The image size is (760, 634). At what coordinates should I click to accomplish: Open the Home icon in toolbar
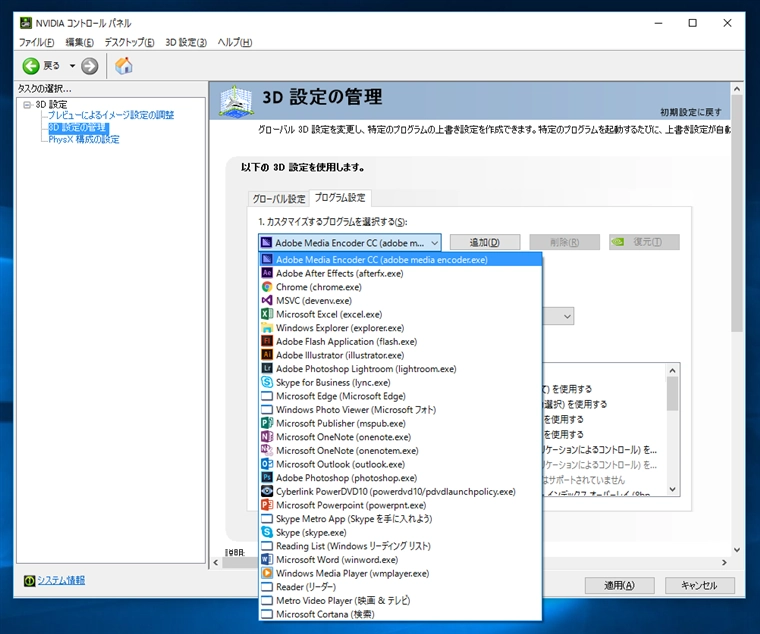(124, 65)
